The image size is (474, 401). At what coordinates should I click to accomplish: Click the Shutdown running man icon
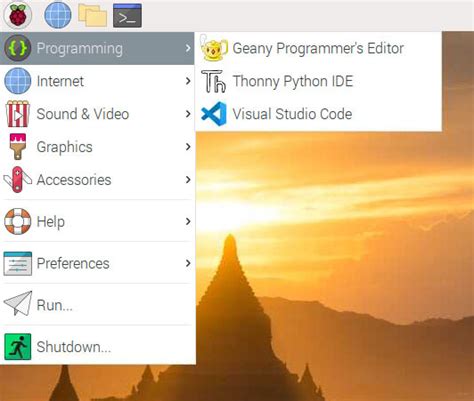coord(18,347)
